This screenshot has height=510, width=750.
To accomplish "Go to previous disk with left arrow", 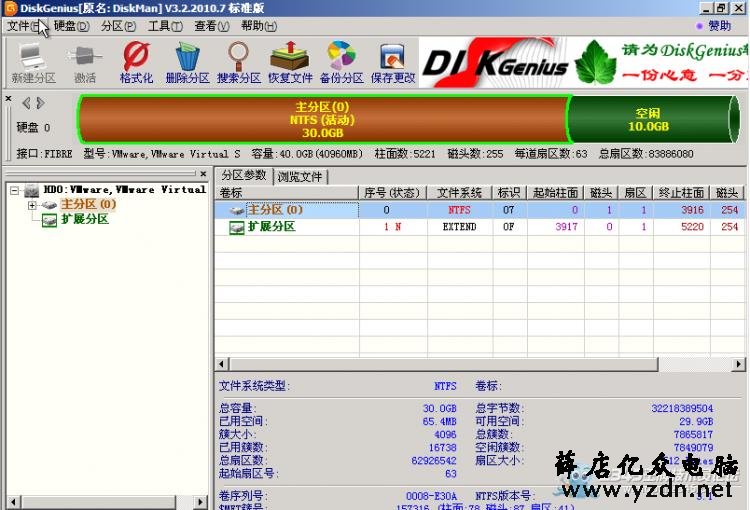I will coord(26,103).
